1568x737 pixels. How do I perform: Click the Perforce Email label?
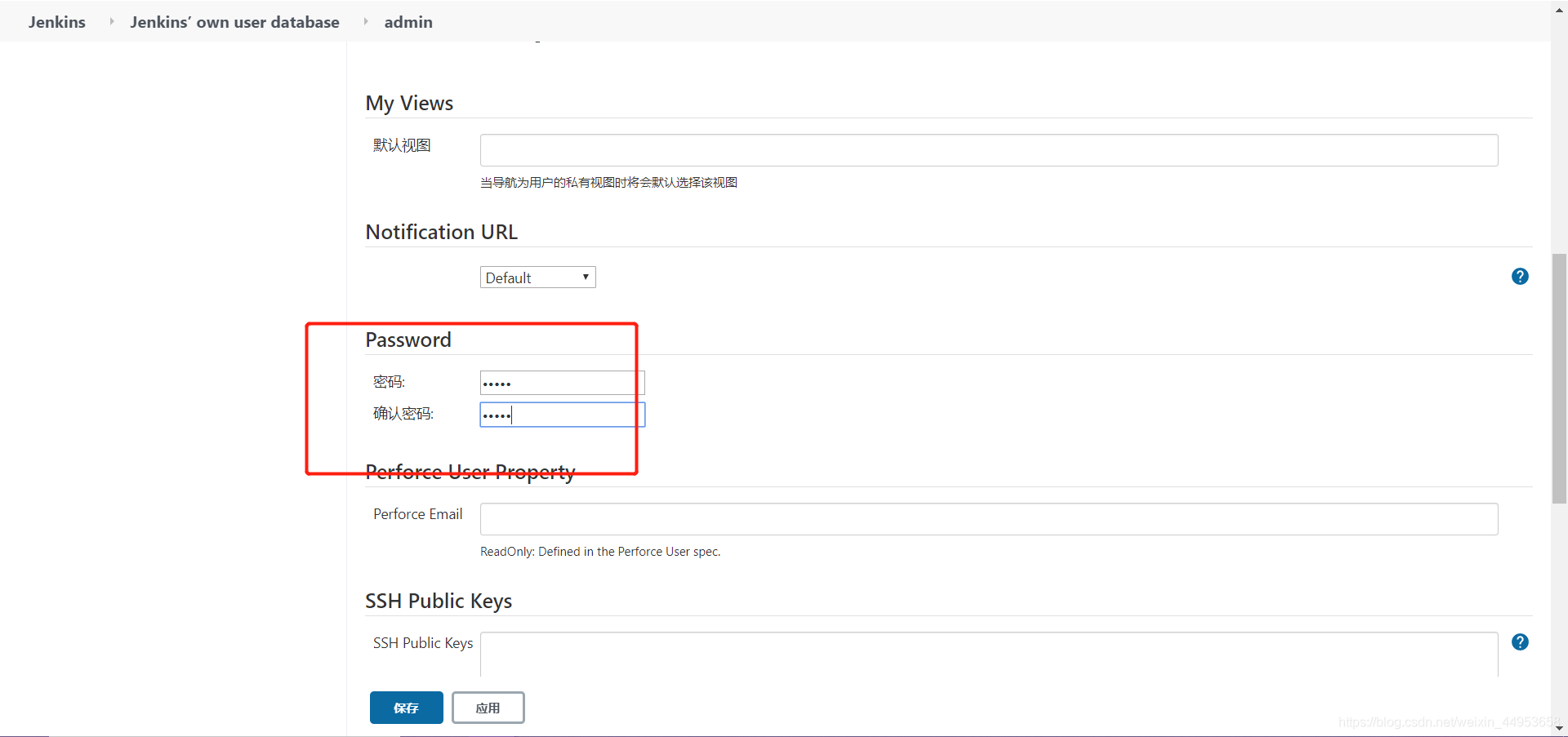(418, 514)
